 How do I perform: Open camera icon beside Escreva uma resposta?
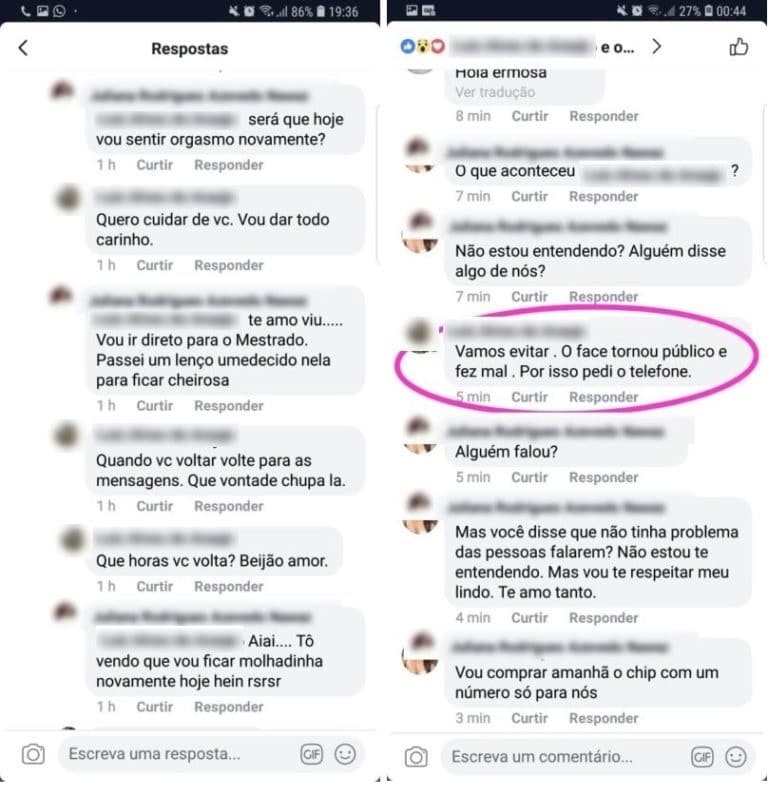pos(33,754)
